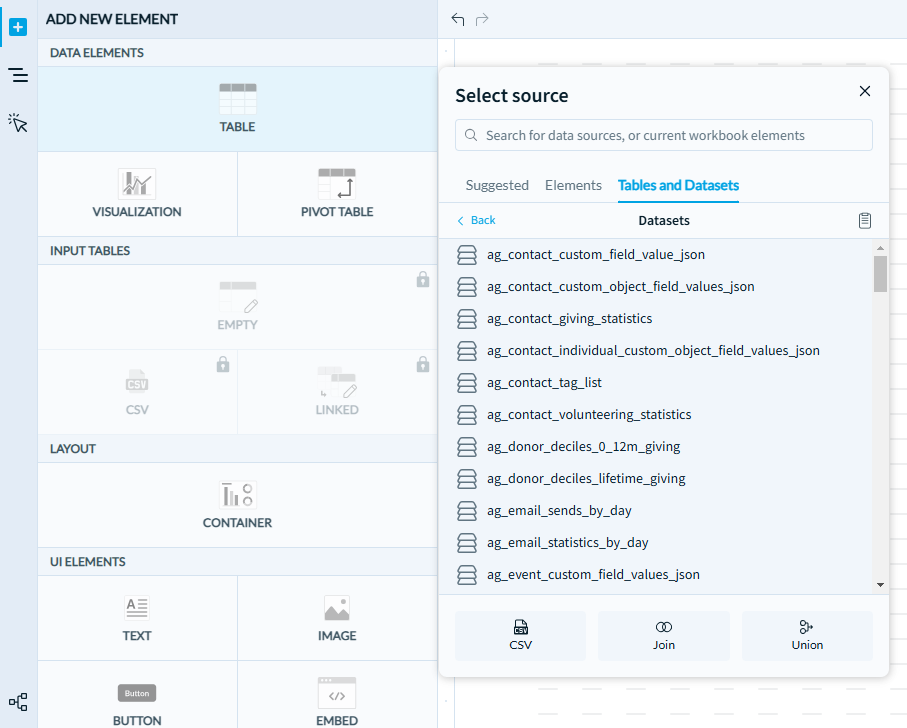Select ag_contact_custom_object_field_values_json dataset
Viewport: 907px width, 728px height.
click(x=657, y=287)
